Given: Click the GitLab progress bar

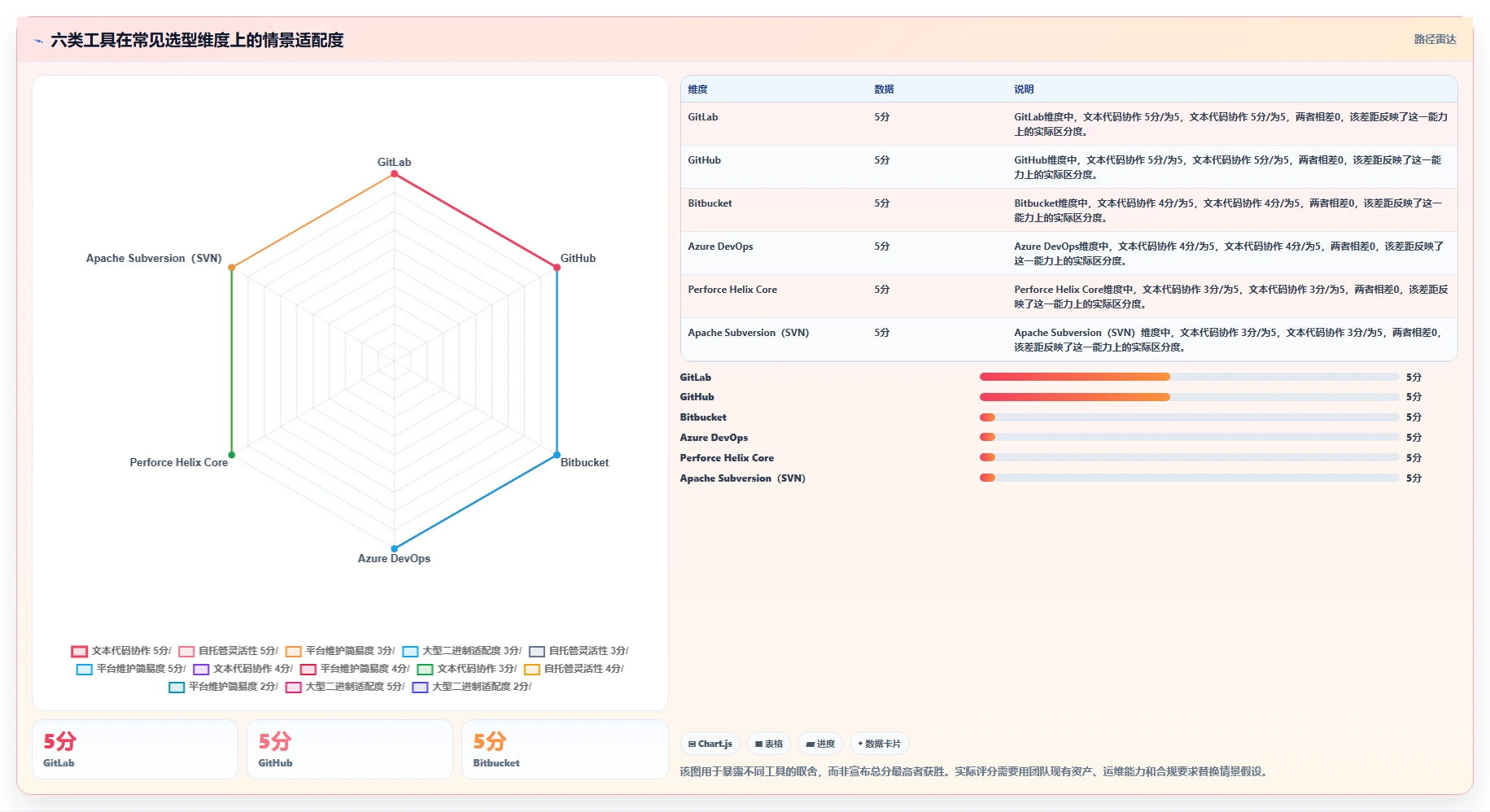Looking at the screenshot, I should click(1189, 377).
